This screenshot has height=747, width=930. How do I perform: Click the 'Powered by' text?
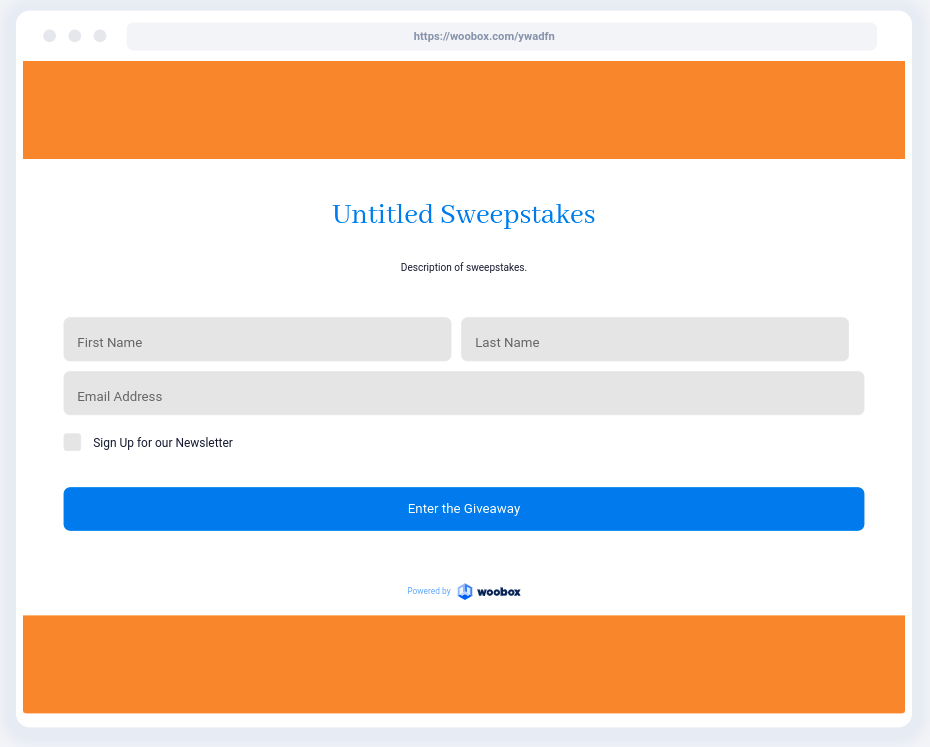coord(428,592)
